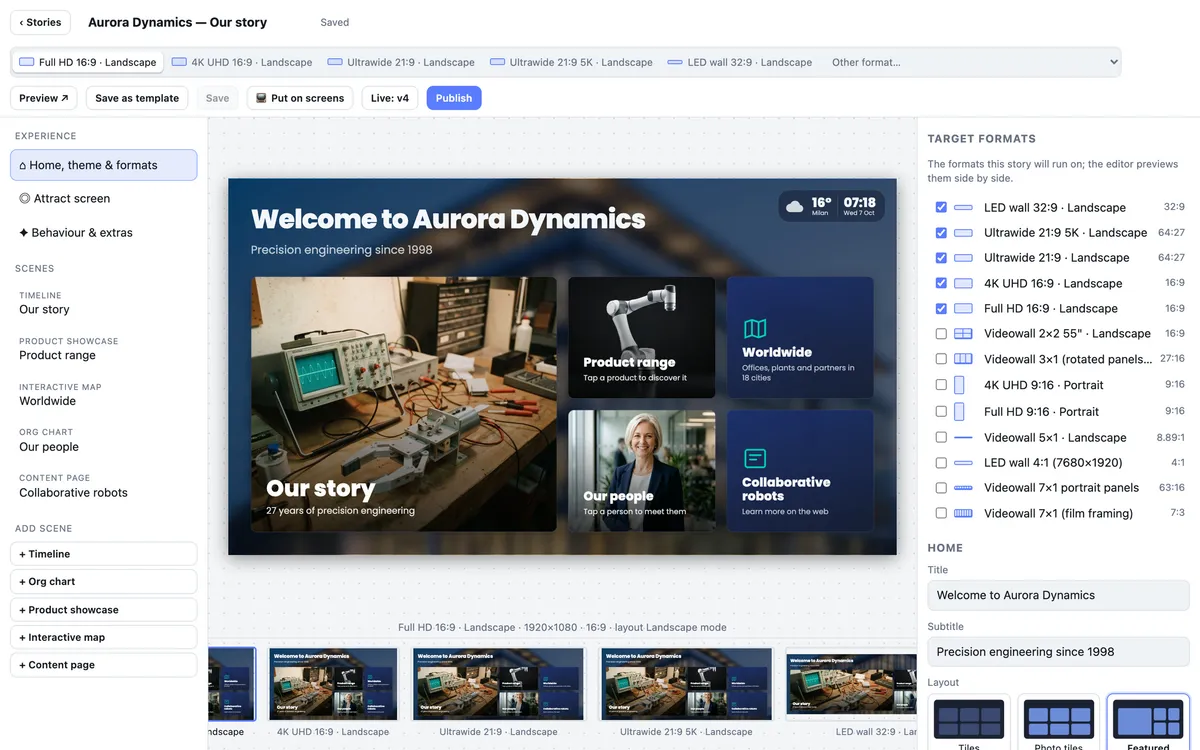Viewport: 1200px width, 750px height.
Task: Click the Ultrawide 21:9 5K format icon in the list
Action: [x=963, y=233]
